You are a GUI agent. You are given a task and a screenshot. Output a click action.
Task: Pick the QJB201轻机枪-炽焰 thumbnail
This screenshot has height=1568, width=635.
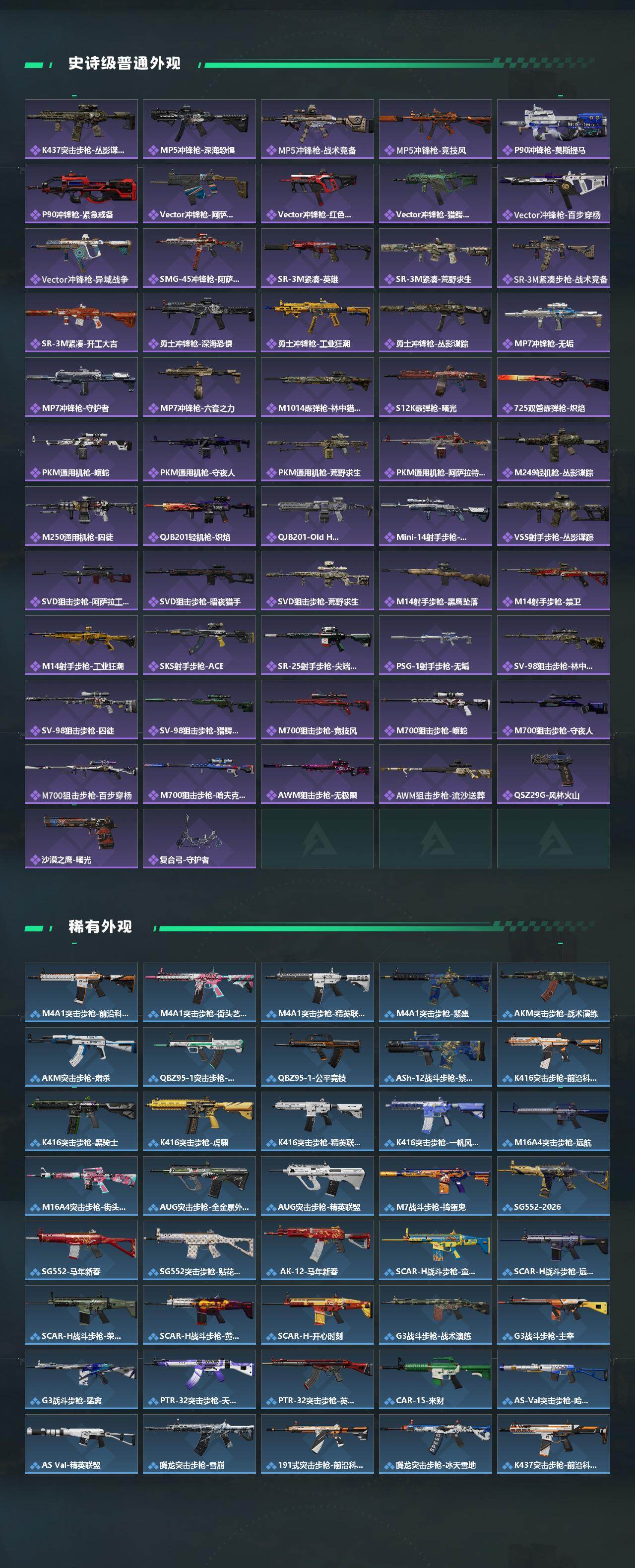(x=199, y=516)
